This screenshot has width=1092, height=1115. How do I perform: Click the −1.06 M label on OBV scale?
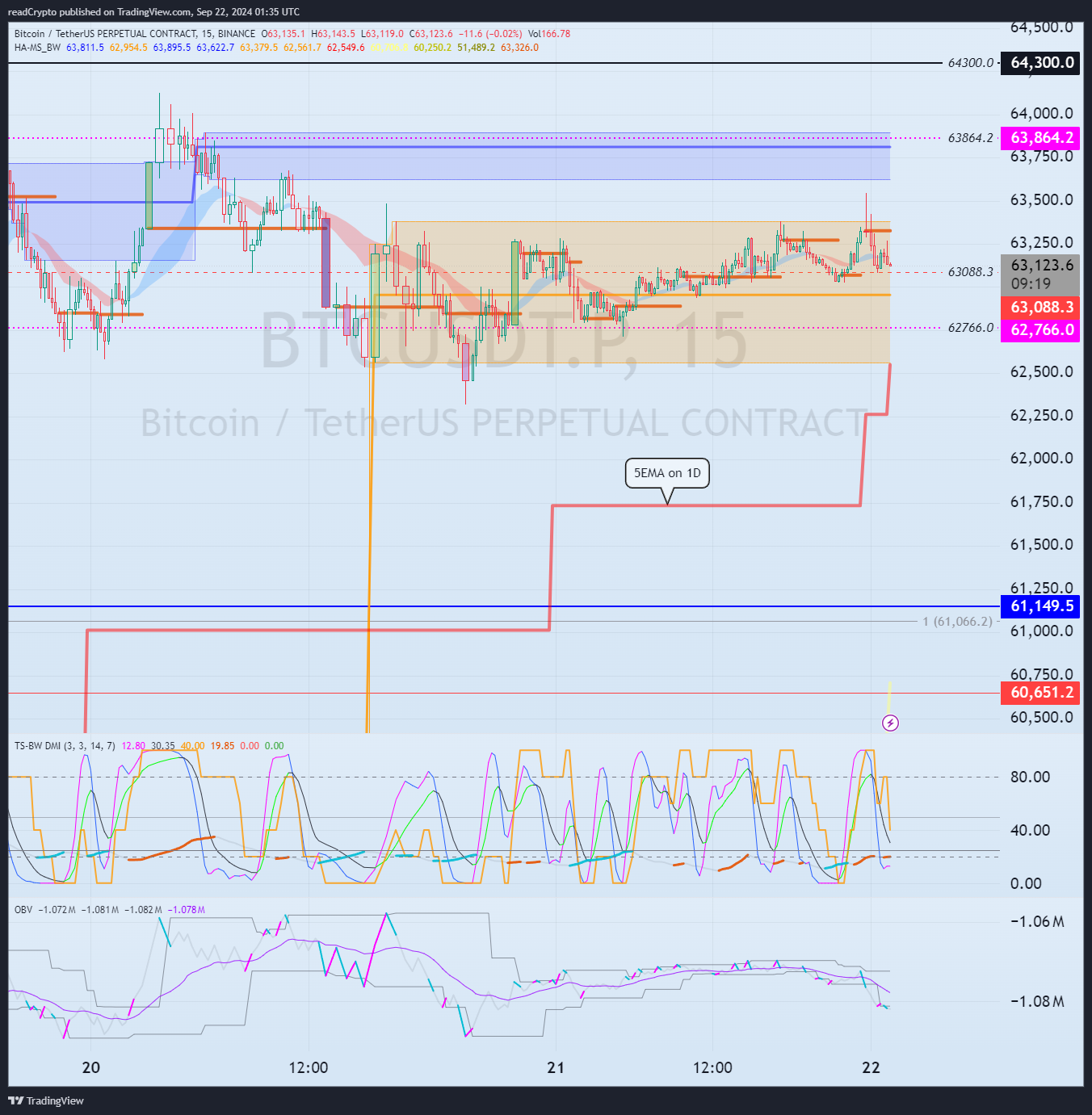(x=1037, y=921)
